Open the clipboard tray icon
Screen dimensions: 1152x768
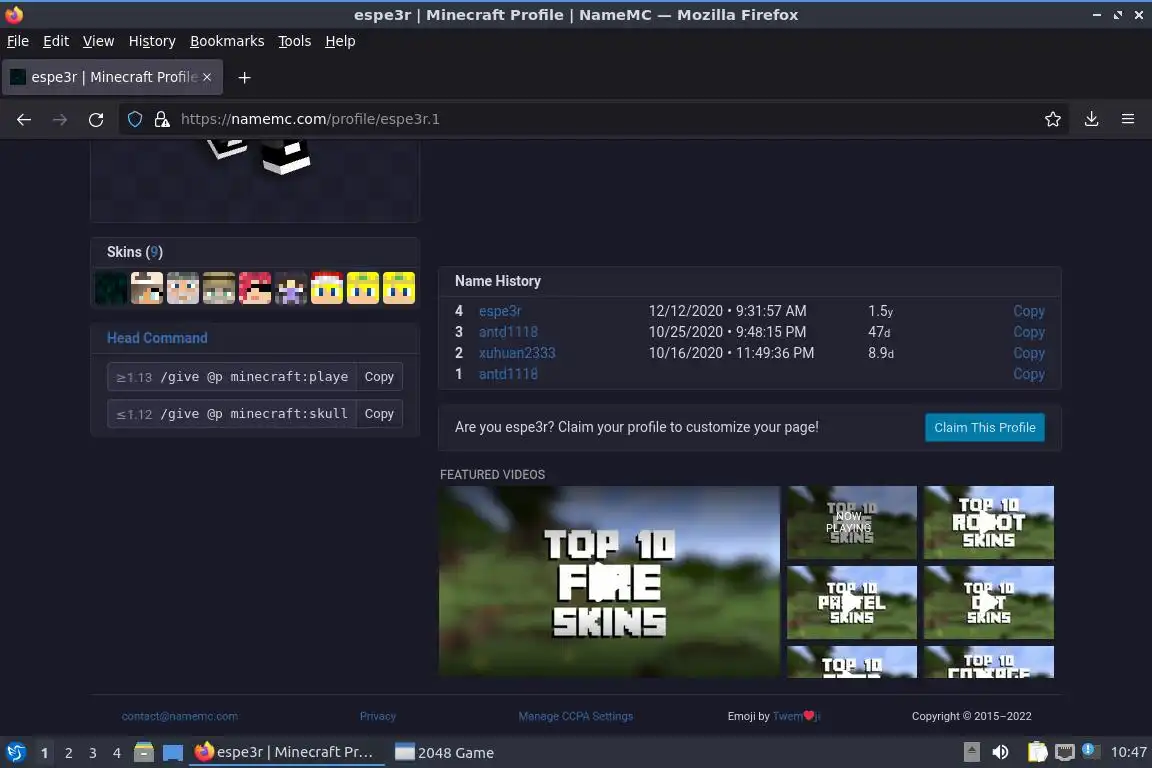[x=1037, y=753]
